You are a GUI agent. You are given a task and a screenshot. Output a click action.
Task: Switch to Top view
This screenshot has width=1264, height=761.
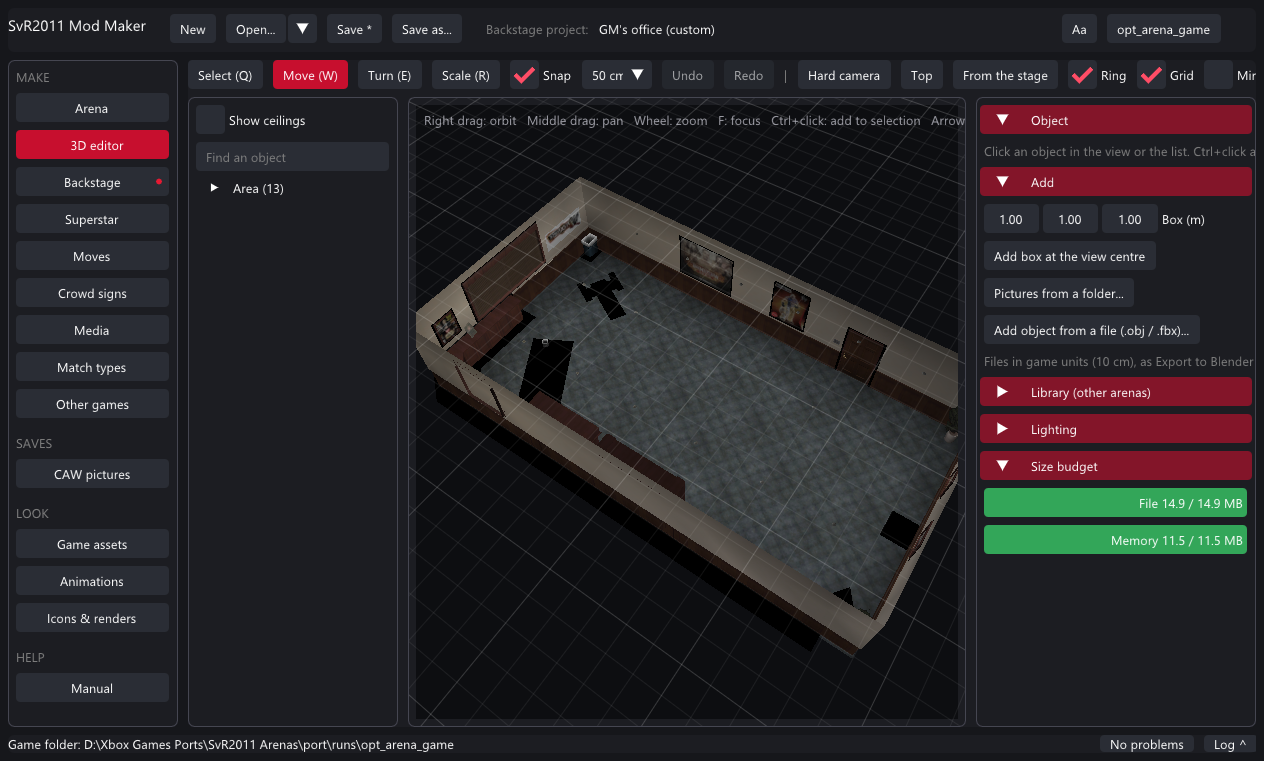tap(922, 75)
